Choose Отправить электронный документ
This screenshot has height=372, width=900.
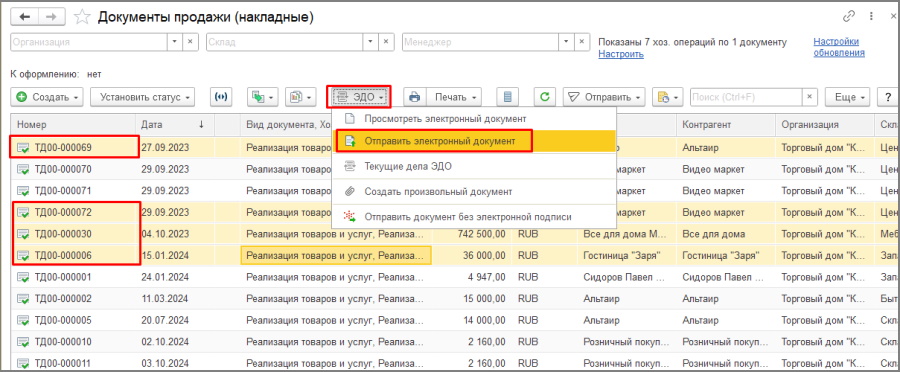click(x=440, y=141)
